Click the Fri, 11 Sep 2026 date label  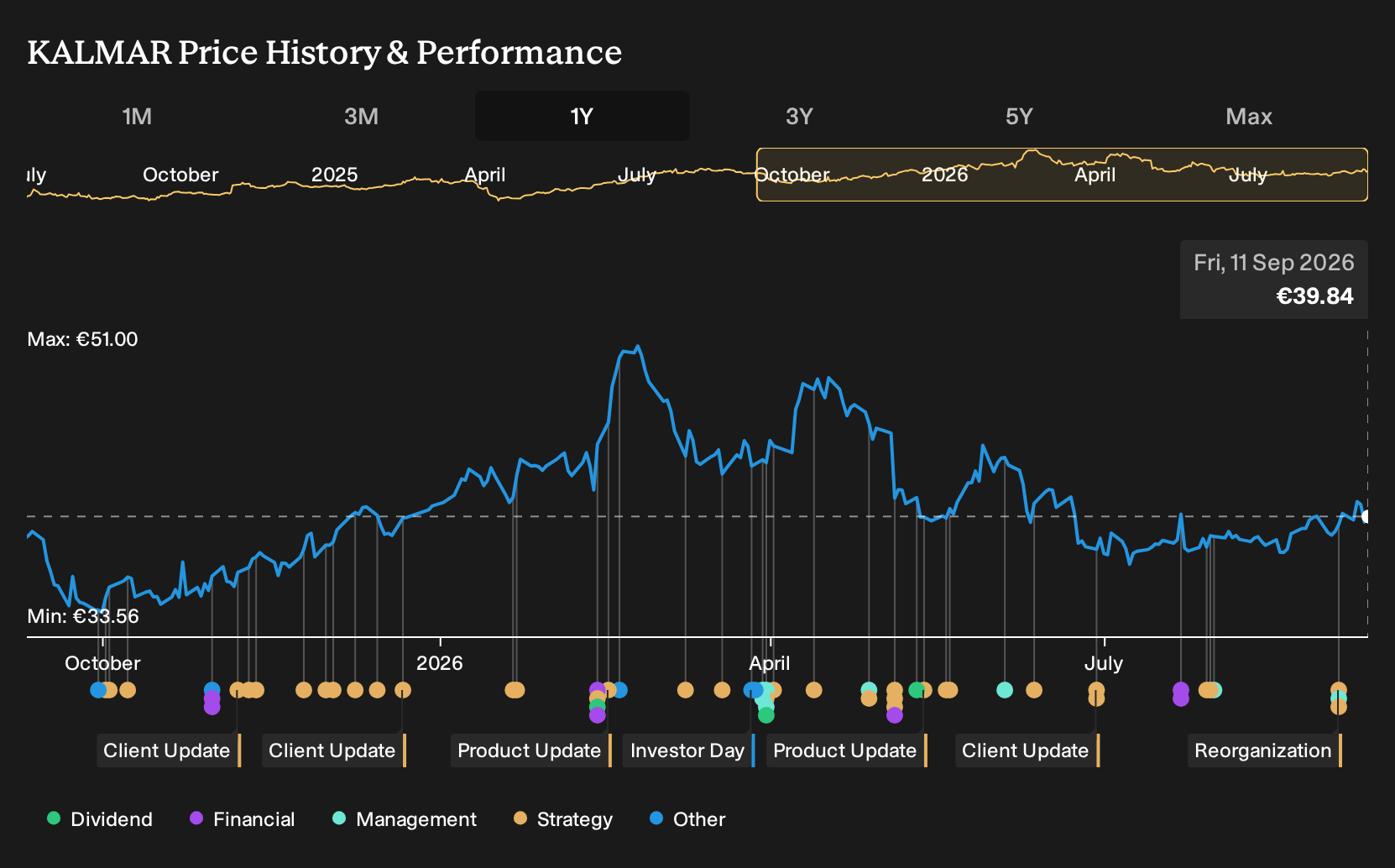1274,263
